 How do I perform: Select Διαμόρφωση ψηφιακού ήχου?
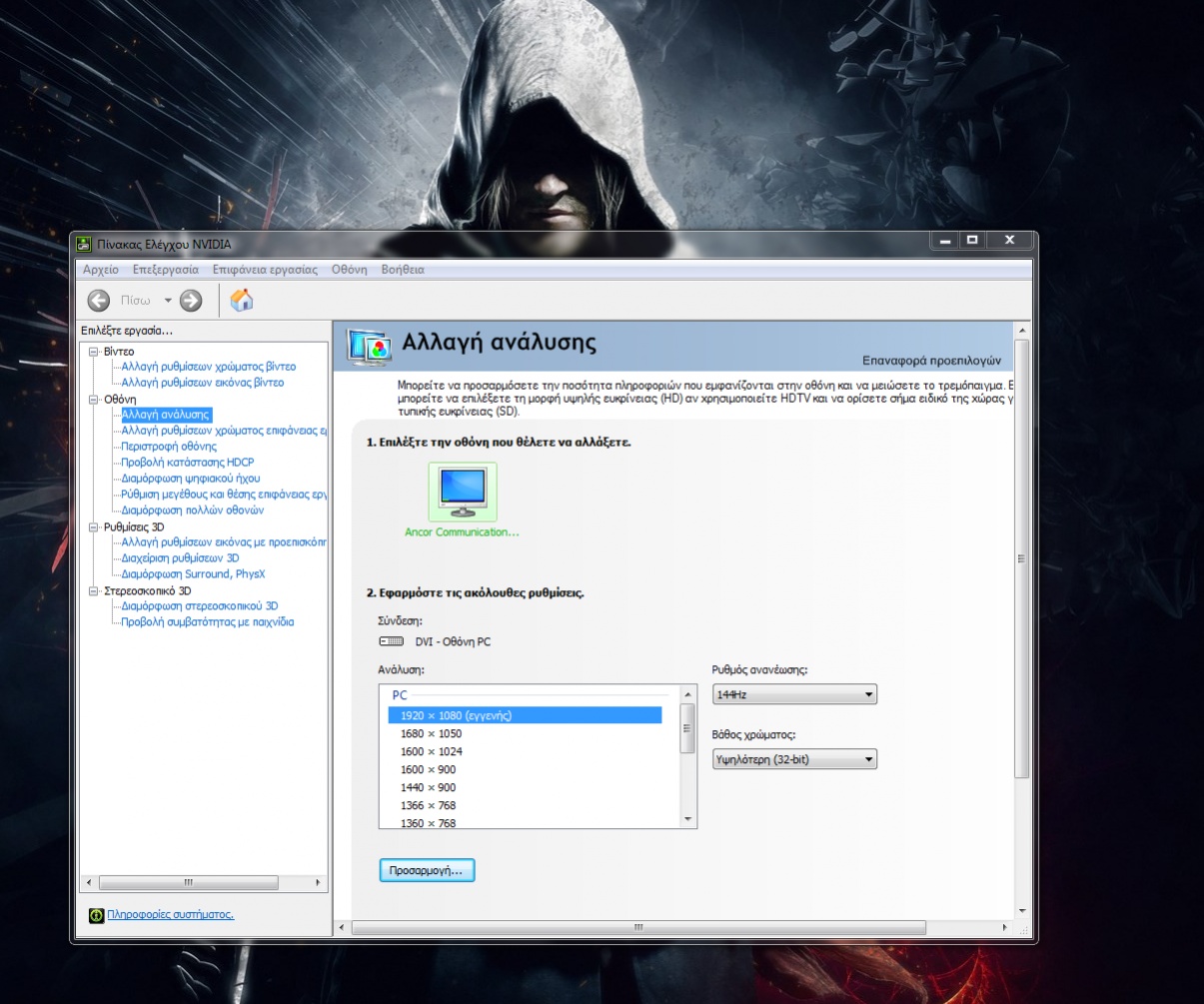pyautogui.click(x=191, y=479)
